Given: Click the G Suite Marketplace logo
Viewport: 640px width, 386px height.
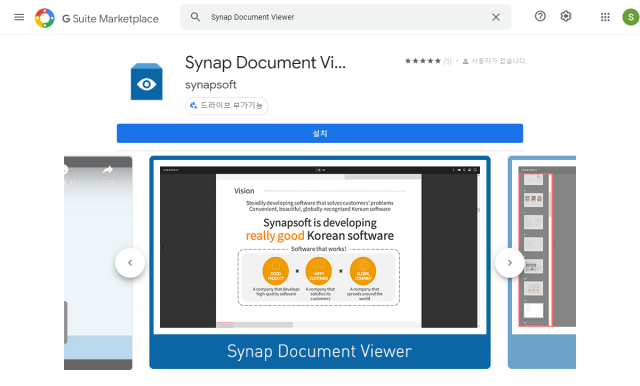Looking at the screenshot, I should click(x=45, y=18).
